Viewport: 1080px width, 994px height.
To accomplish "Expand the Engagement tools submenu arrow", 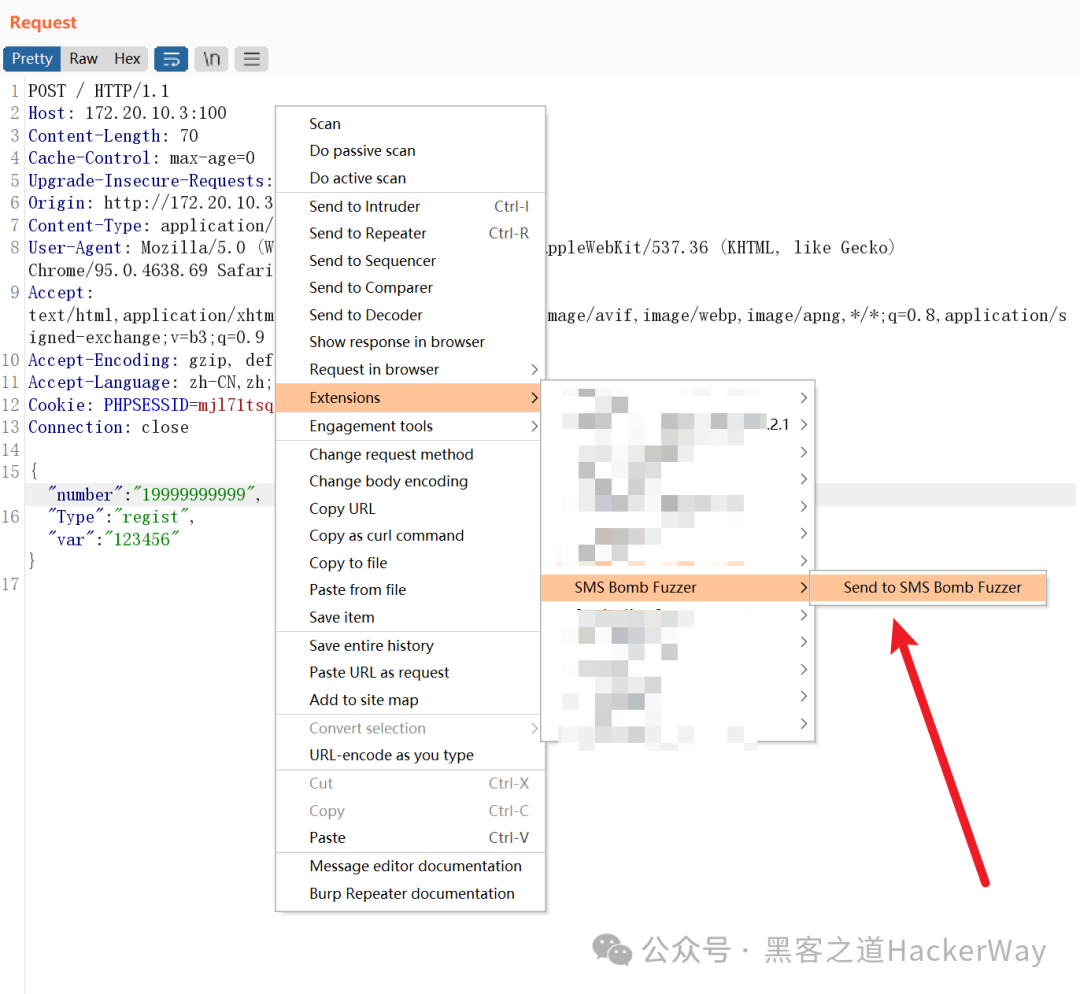I will [x=534, y=426].
